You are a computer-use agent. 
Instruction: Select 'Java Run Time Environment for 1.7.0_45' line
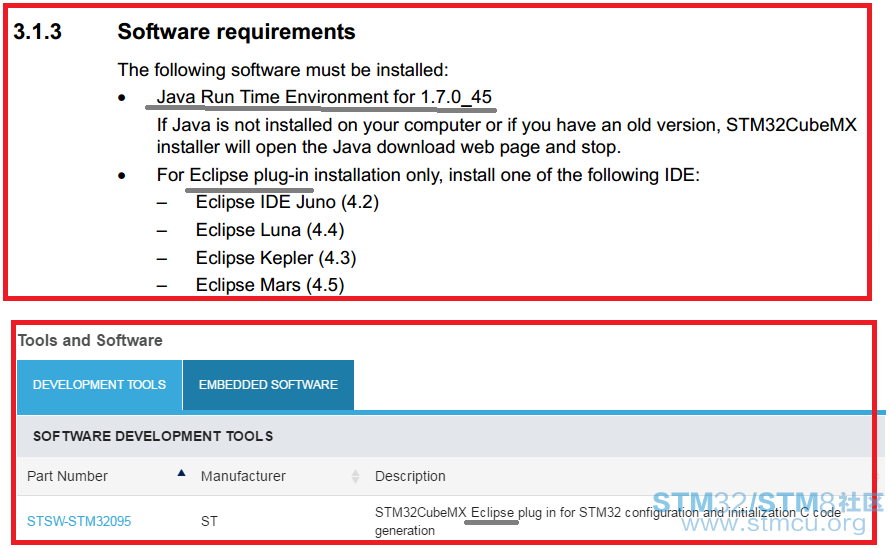pos(324,97)
